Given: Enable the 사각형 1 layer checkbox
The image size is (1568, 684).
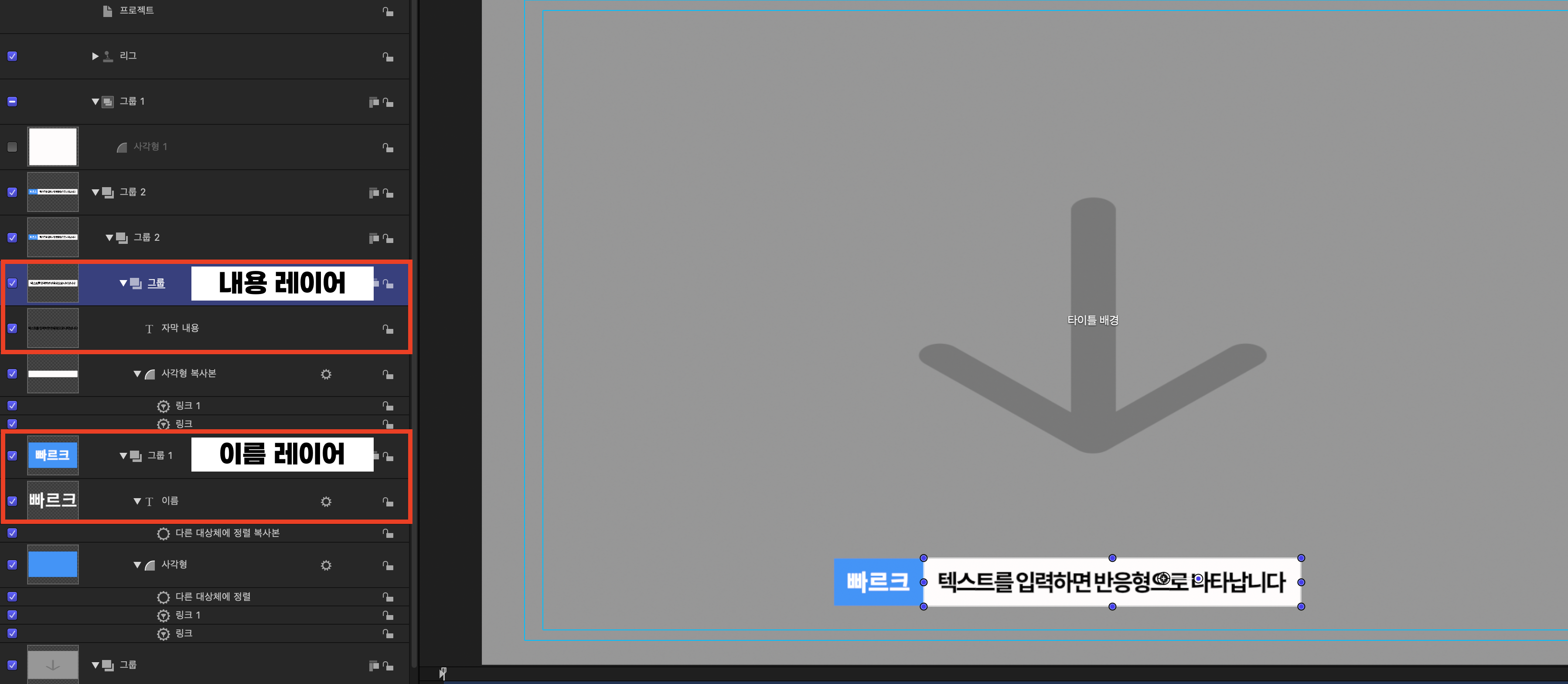Looking at the screenshot, I should coord(12,147).
